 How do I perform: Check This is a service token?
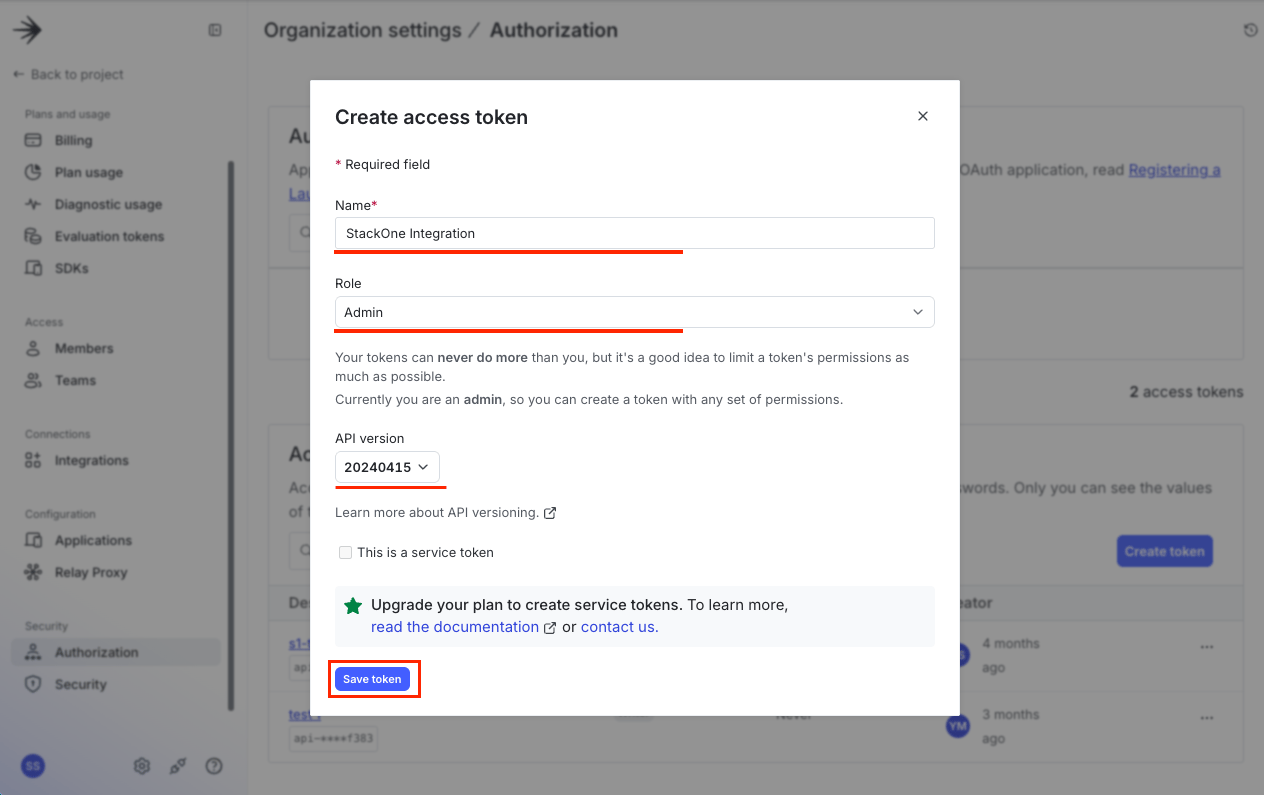(x=345, y=552)
